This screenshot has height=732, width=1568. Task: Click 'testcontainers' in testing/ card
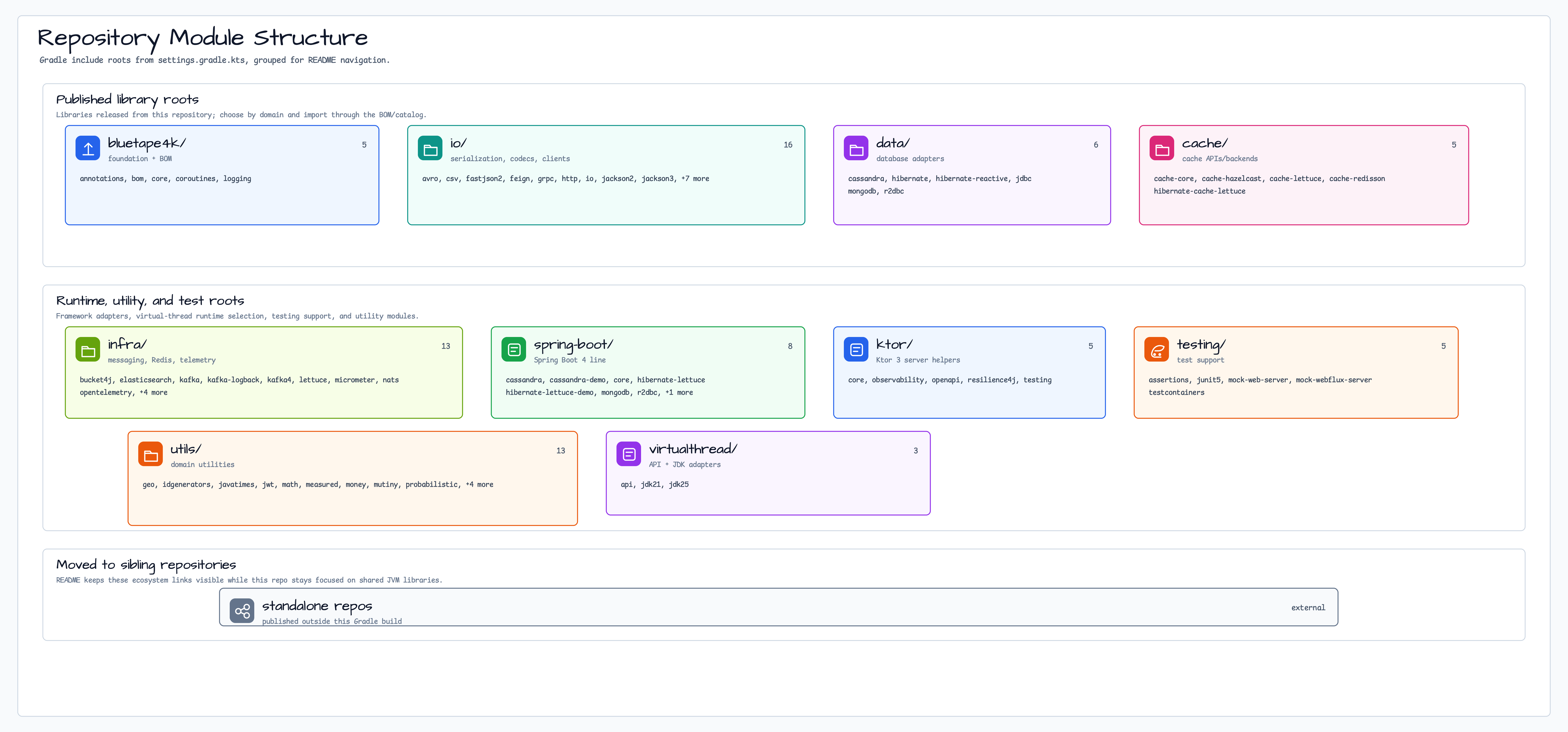click(x=1176, y=393)
